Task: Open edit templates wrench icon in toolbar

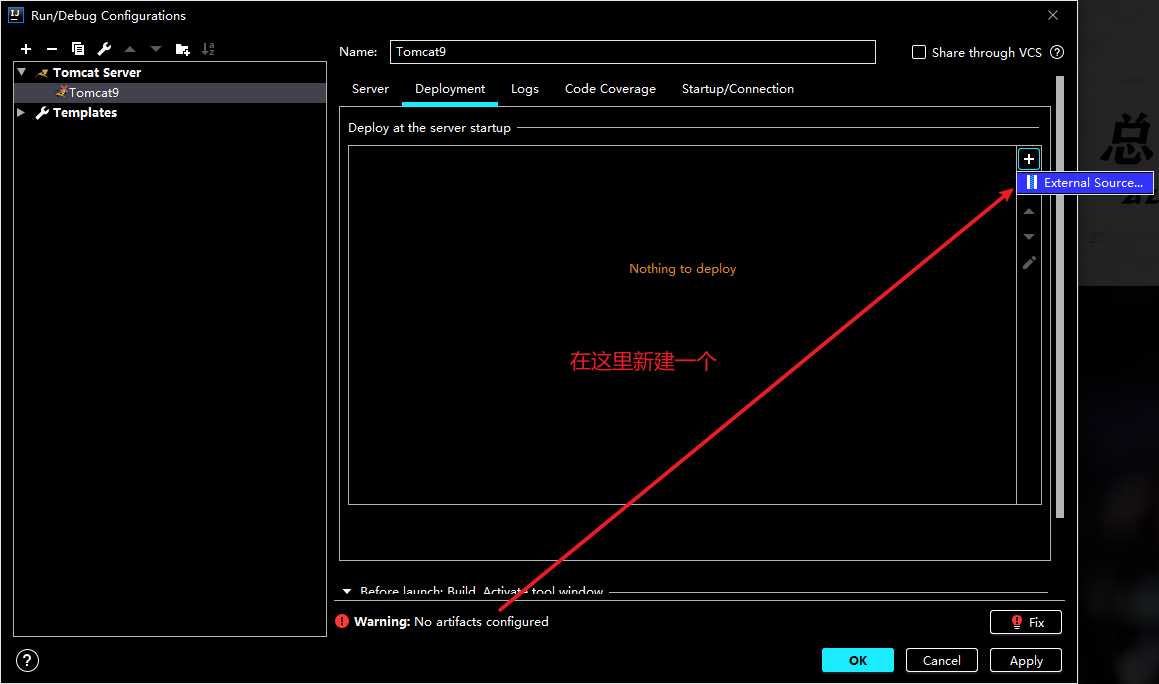Action: coord(104,49)
